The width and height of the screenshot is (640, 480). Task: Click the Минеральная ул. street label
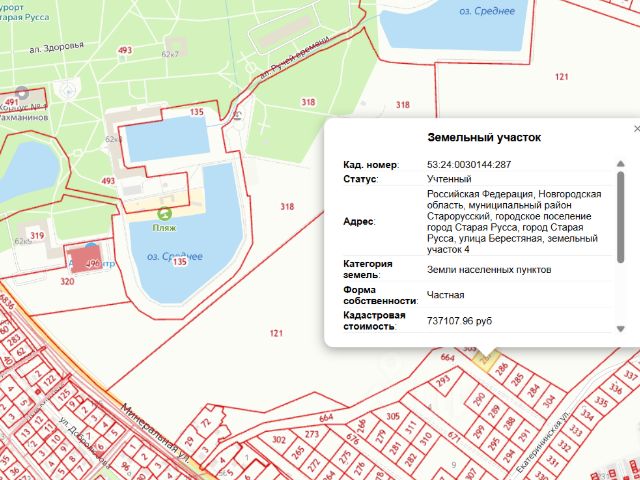coord(155,433)
